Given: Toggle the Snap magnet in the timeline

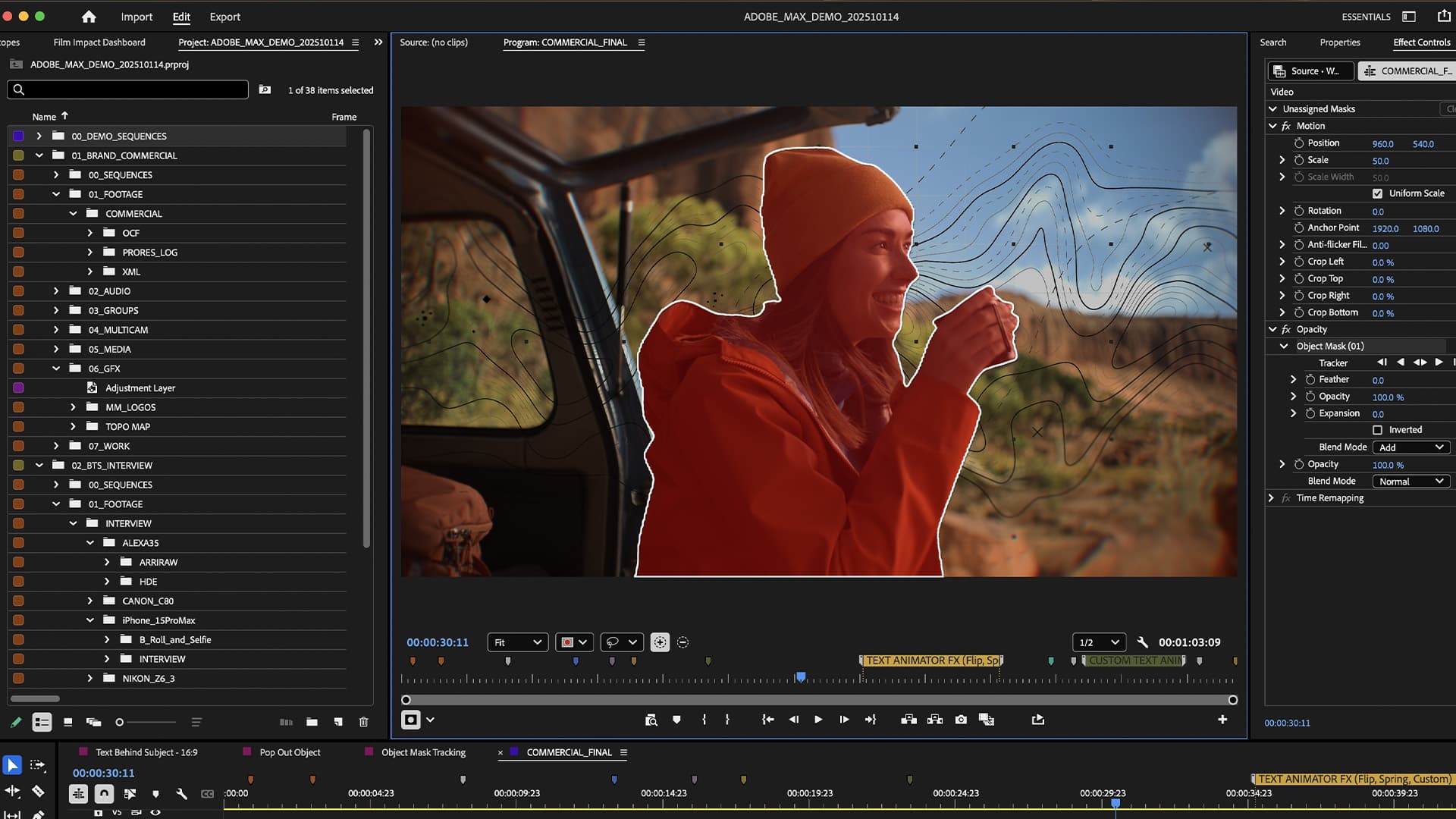Looking at the screenshot, I should [104, 793].
